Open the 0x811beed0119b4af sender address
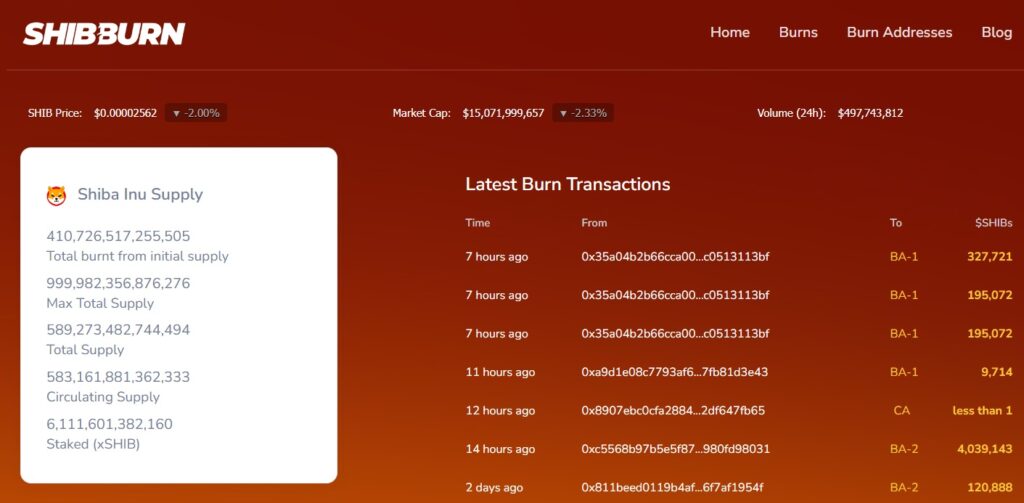This screenshot has width=1024, height=503. [672, 488]
